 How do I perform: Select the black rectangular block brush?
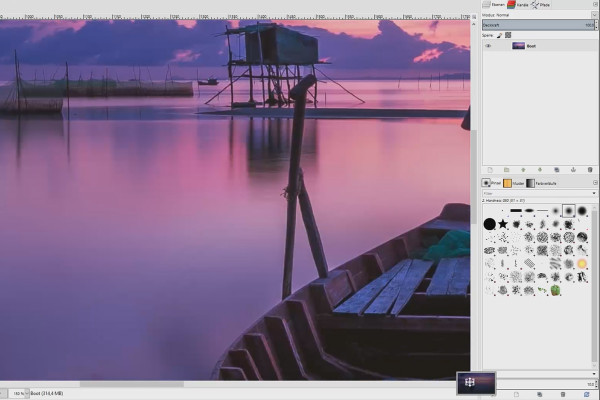(516, 211)
